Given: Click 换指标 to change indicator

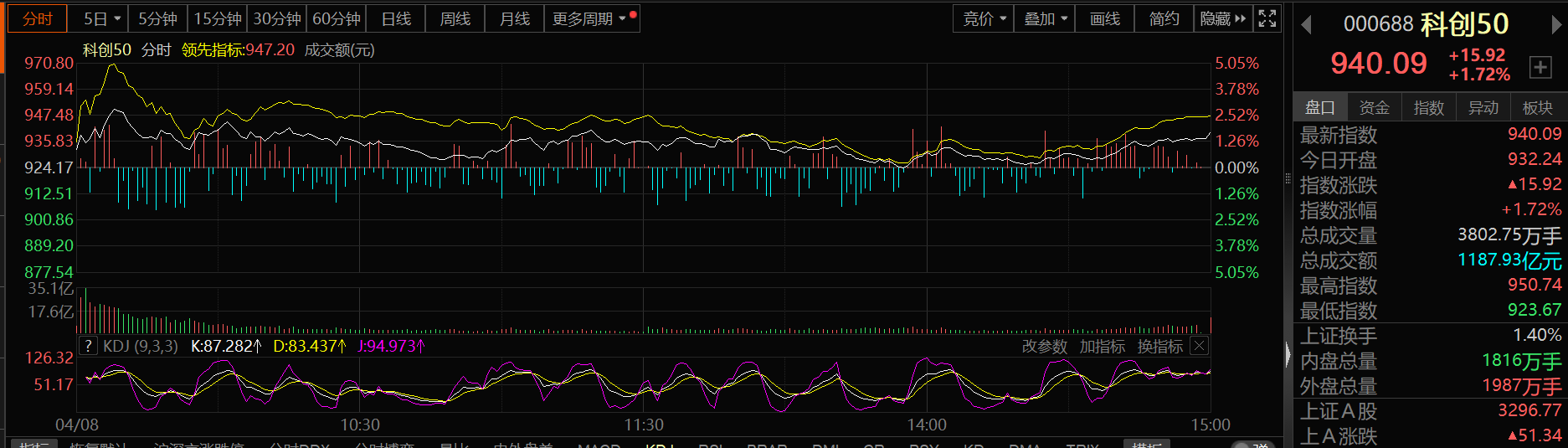Looking at the screenshot, I should coord(1160,346).
